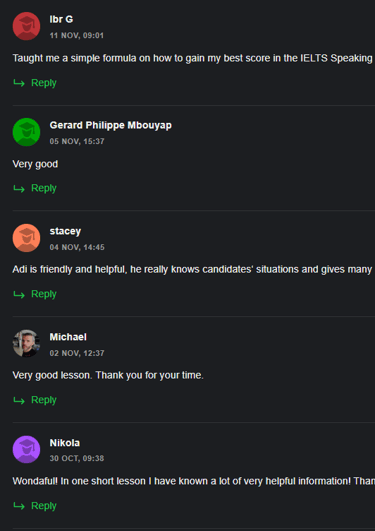
Task: Select the username Gerard Philippe Mbouyap
Action: (110, 126)
